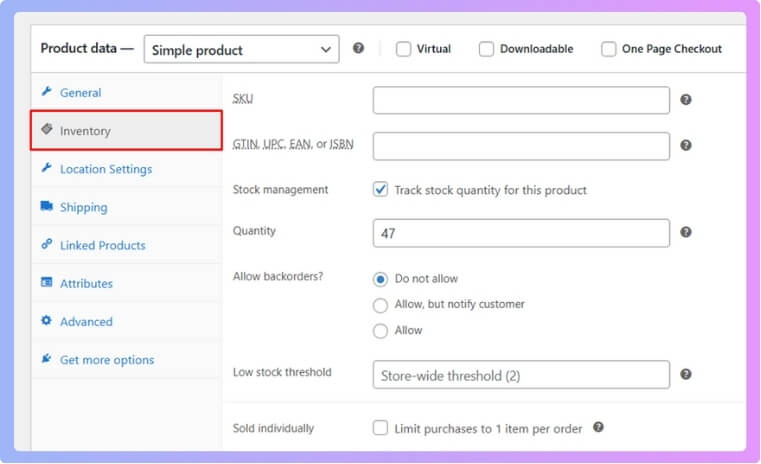
Task: Click the list icon beside Attributes
Action: (x=47, y=282)
